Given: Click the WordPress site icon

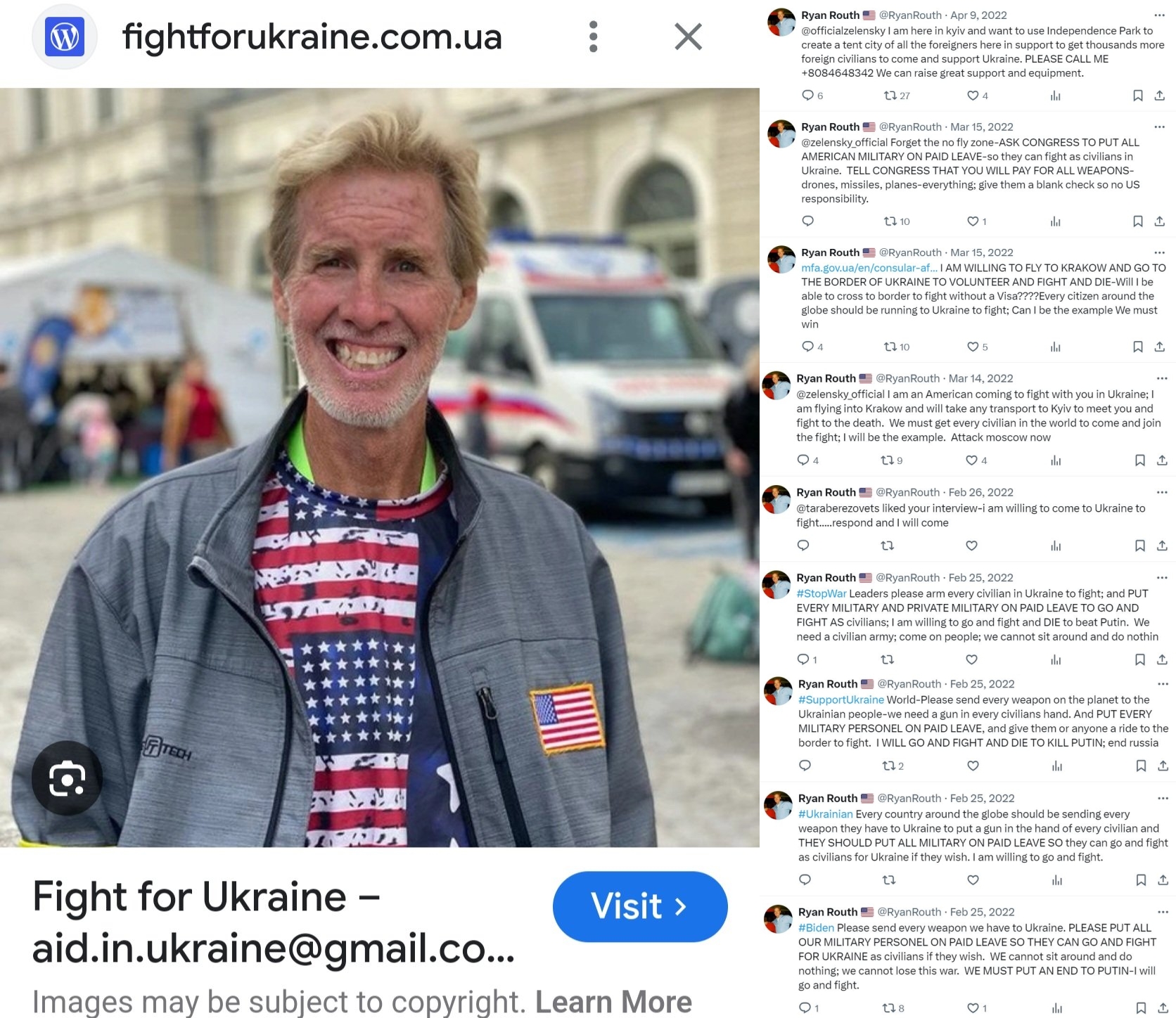Looking at the screenshot, I should [65, 37].
